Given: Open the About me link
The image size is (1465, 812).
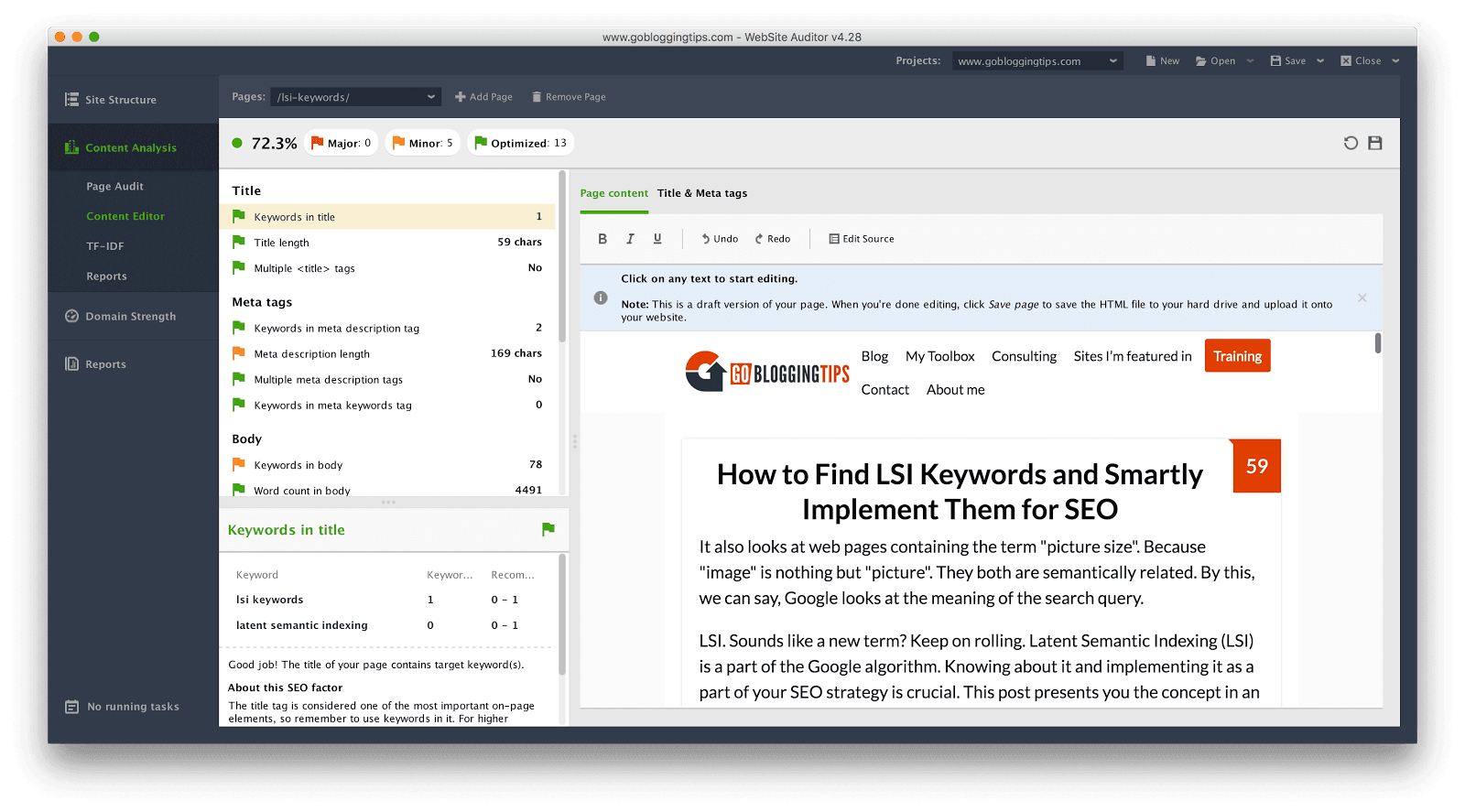Looking at the screenshot, I should click(x=956, y=389).
